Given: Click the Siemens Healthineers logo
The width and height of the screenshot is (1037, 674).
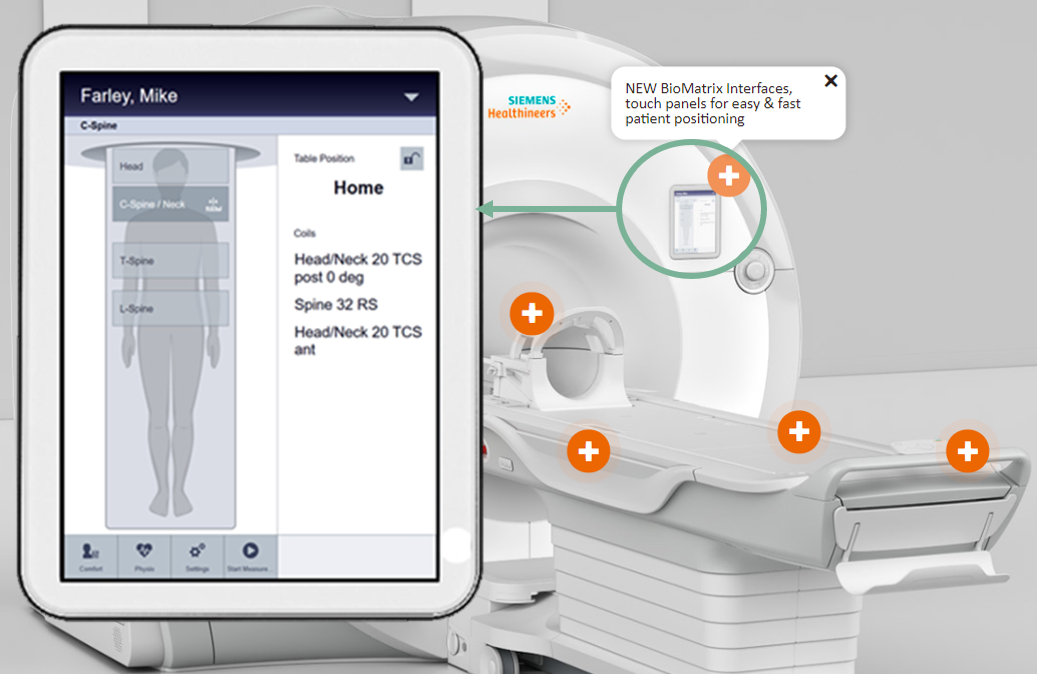Looking at the screenshot, I should click(x=529, y=106).
